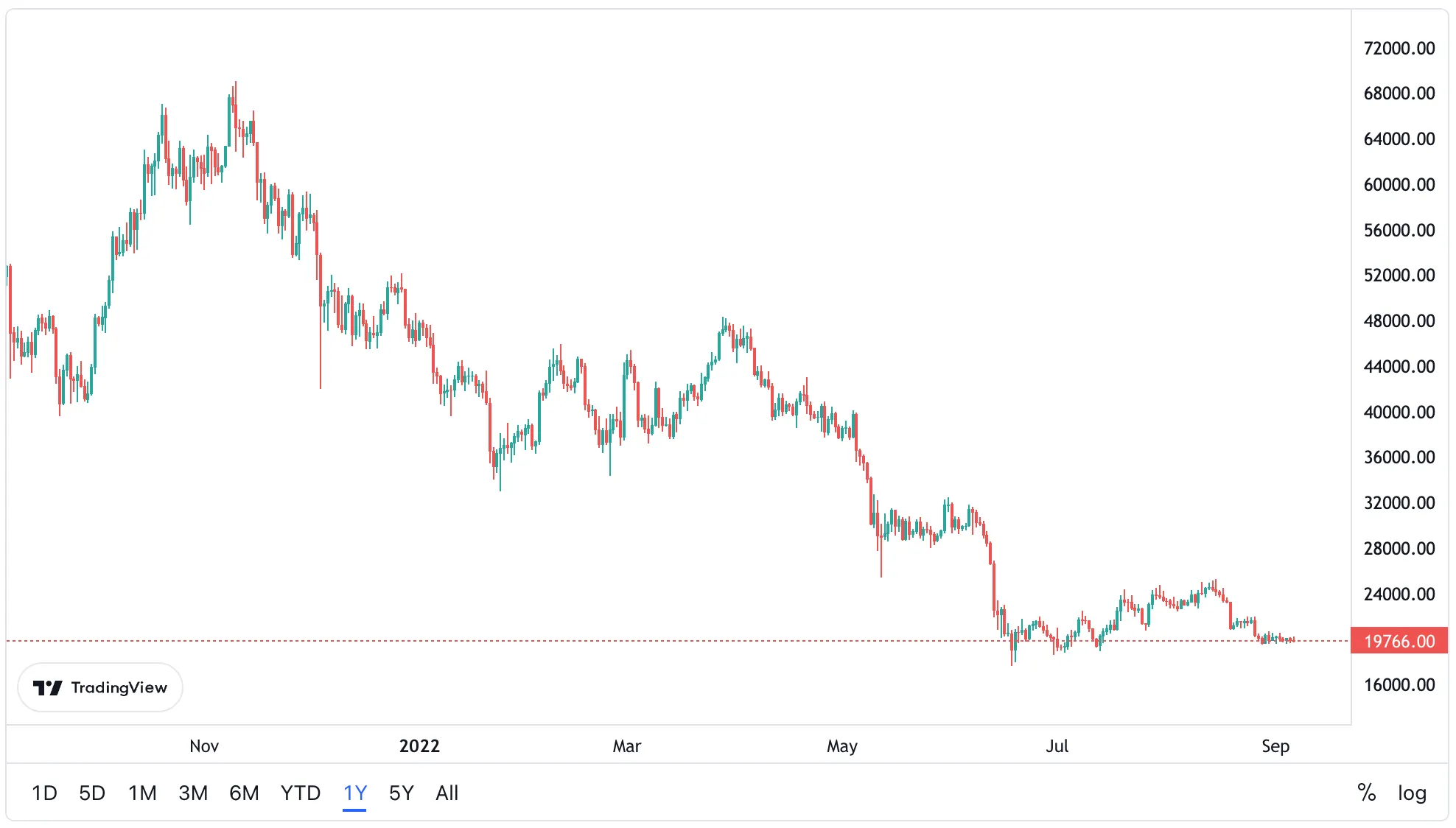Toggle percent scale mode

[x=1366, y=793]
